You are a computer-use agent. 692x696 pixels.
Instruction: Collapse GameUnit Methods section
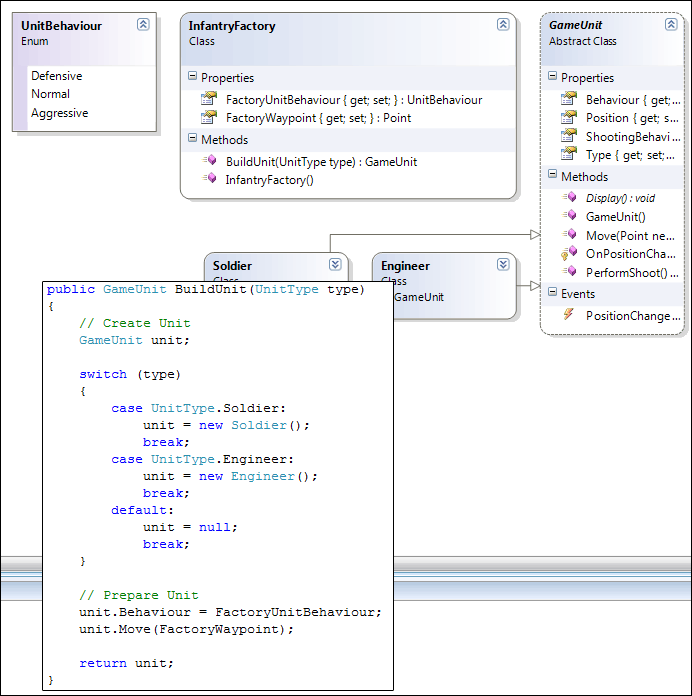click(552, 174)
